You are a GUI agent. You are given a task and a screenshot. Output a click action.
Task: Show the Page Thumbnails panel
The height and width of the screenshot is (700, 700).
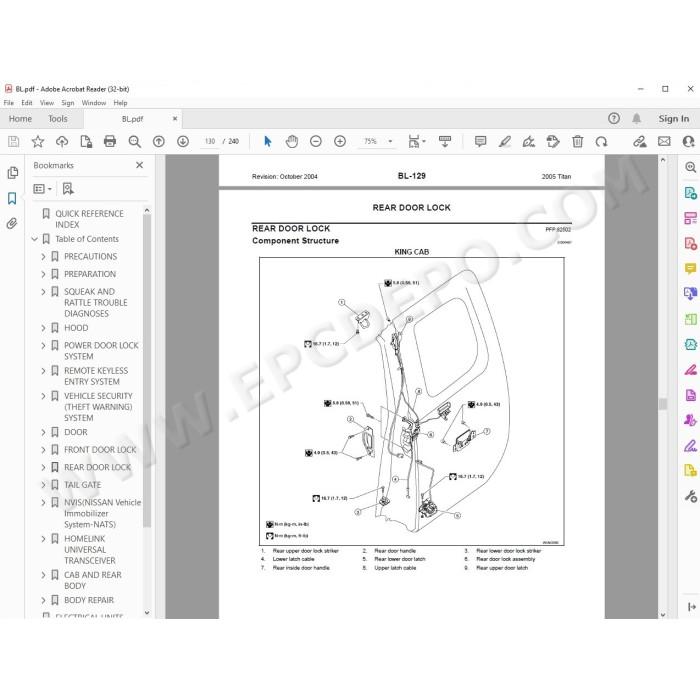[12, 172]
